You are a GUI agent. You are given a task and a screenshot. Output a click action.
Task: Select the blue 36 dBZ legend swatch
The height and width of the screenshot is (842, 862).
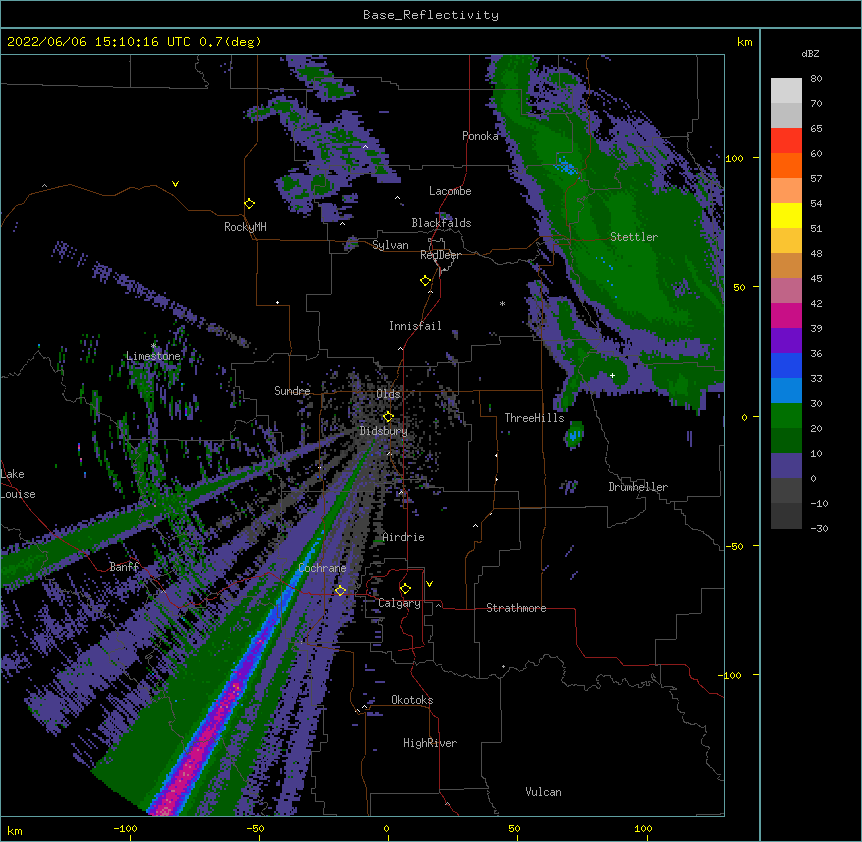[x=786, y=365]
